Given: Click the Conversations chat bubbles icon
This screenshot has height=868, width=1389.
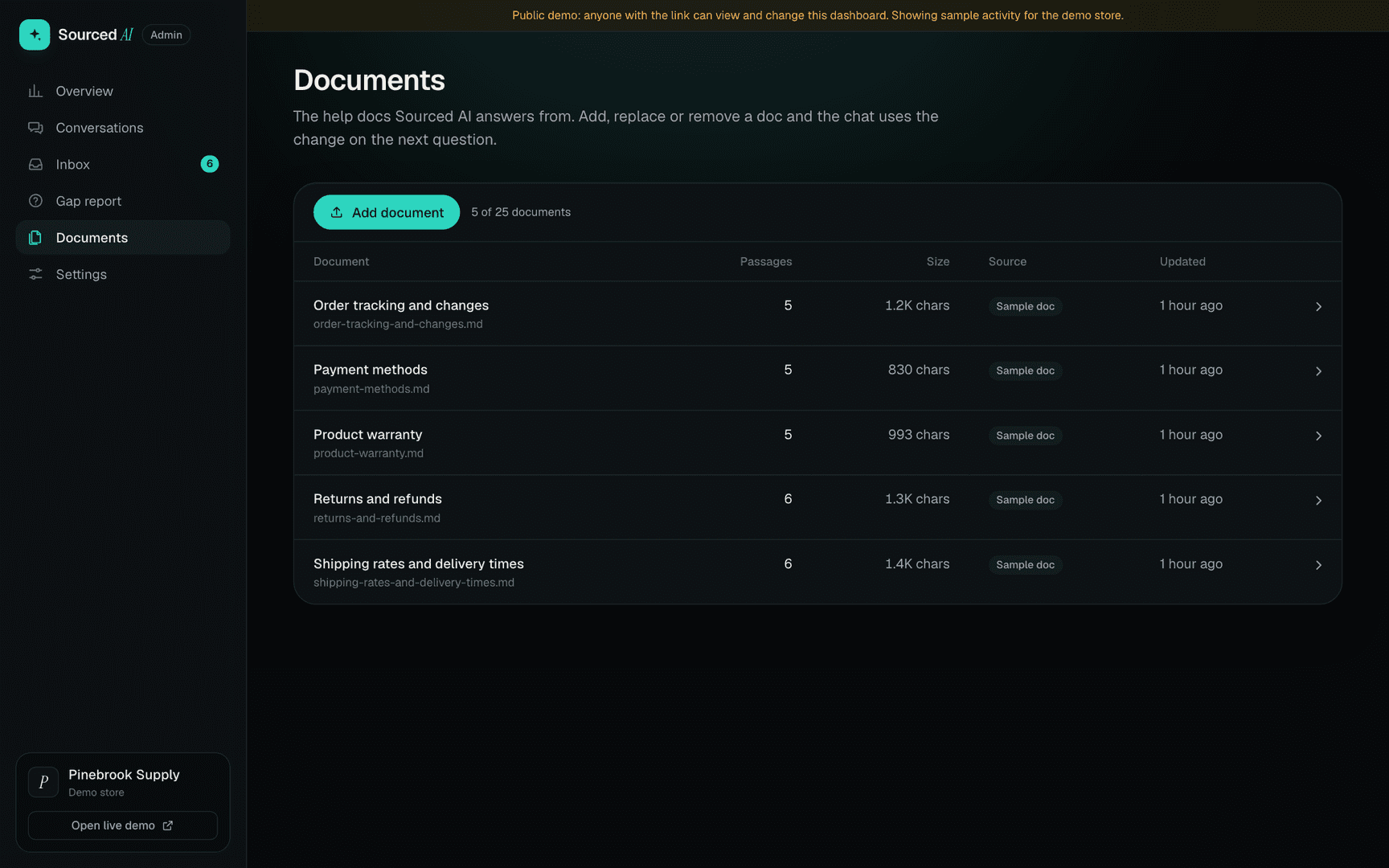Looking at the screenshot, I should coord(35,128).
